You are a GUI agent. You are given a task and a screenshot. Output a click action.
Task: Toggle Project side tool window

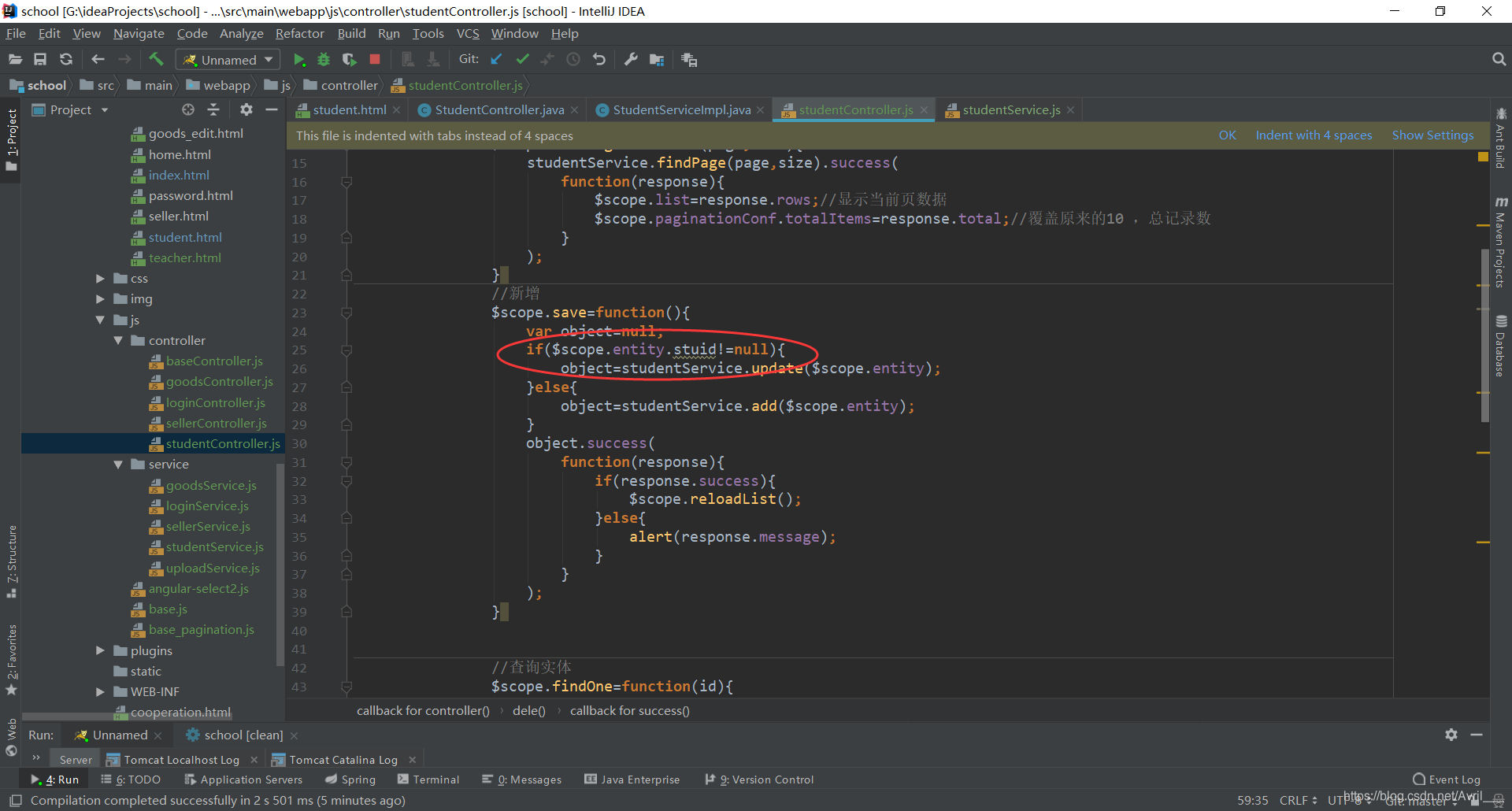[11, 140]
